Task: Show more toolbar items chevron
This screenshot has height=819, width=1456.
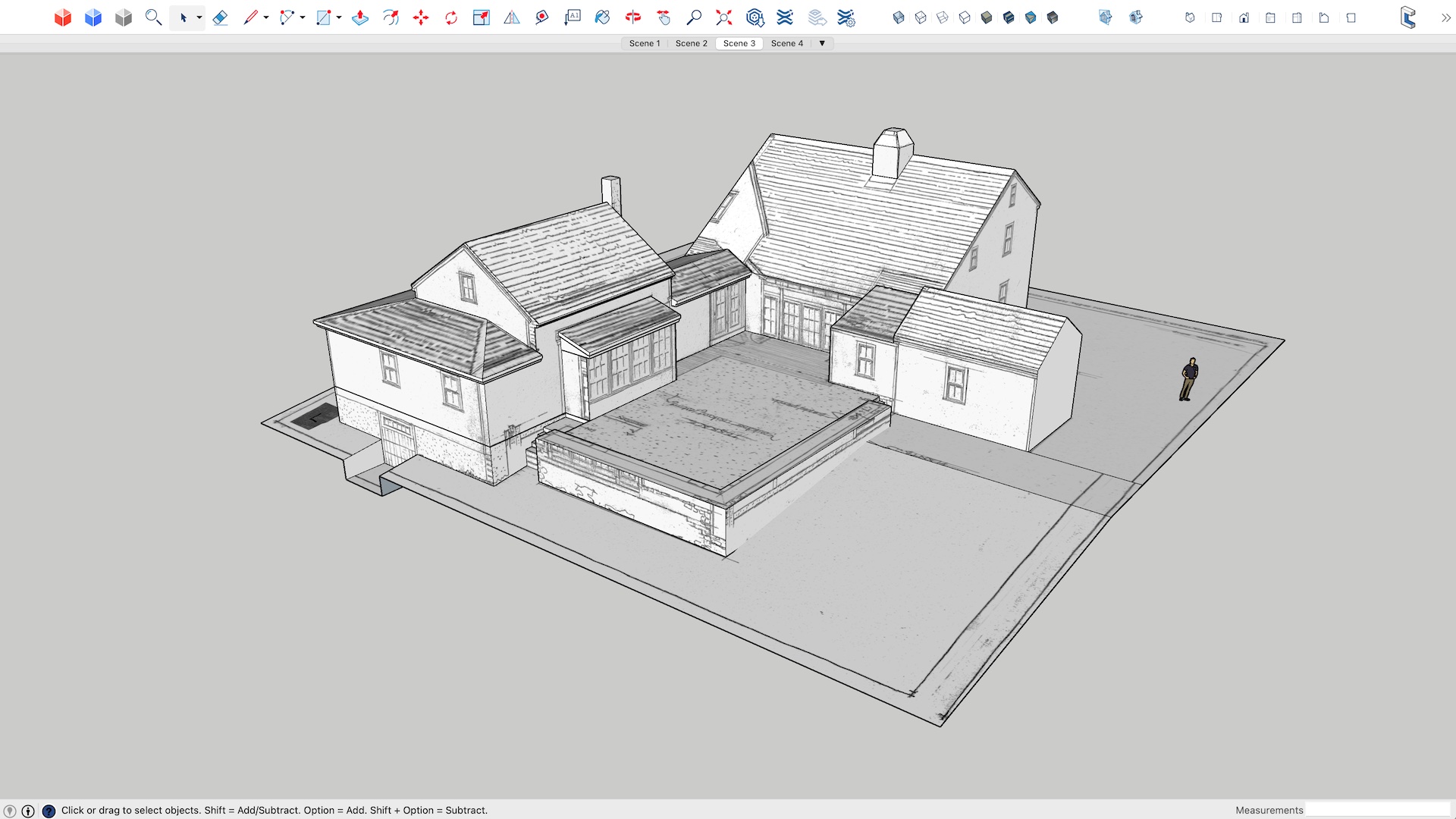Action: coord(1445,17)
